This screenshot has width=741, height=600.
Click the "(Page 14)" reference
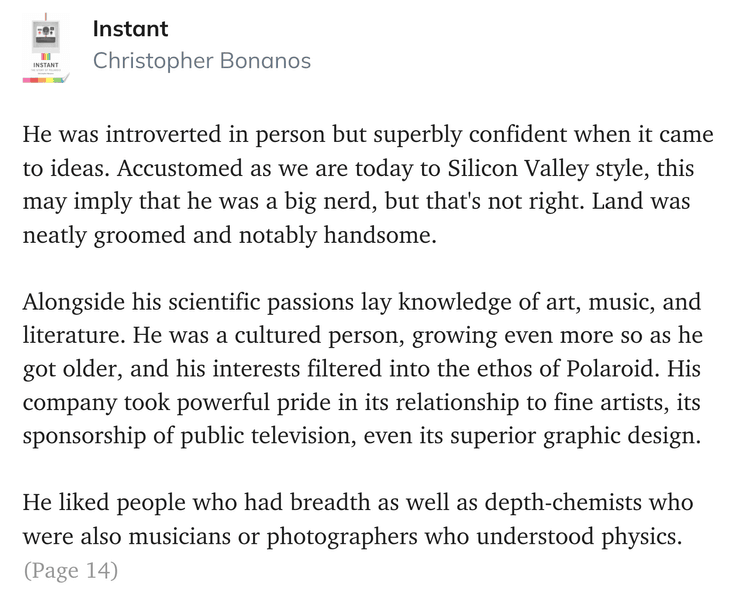[70, 570]
